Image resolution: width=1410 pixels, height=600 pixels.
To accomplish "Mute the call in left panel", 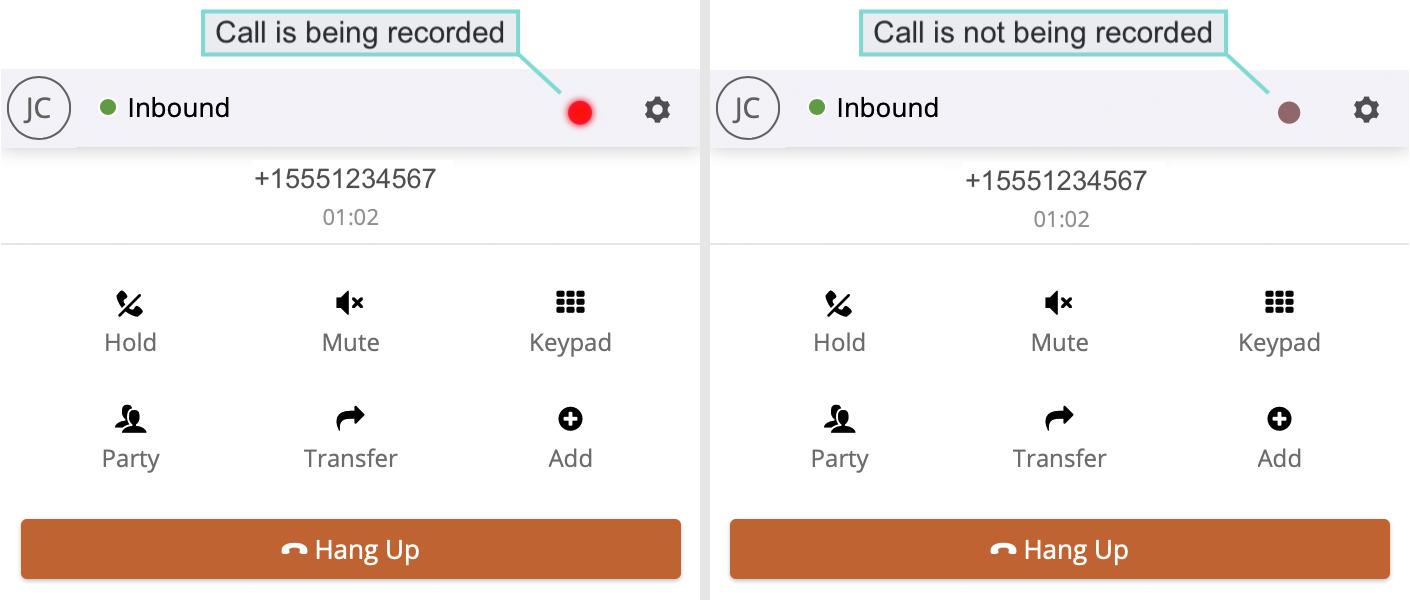I will 350,303.
